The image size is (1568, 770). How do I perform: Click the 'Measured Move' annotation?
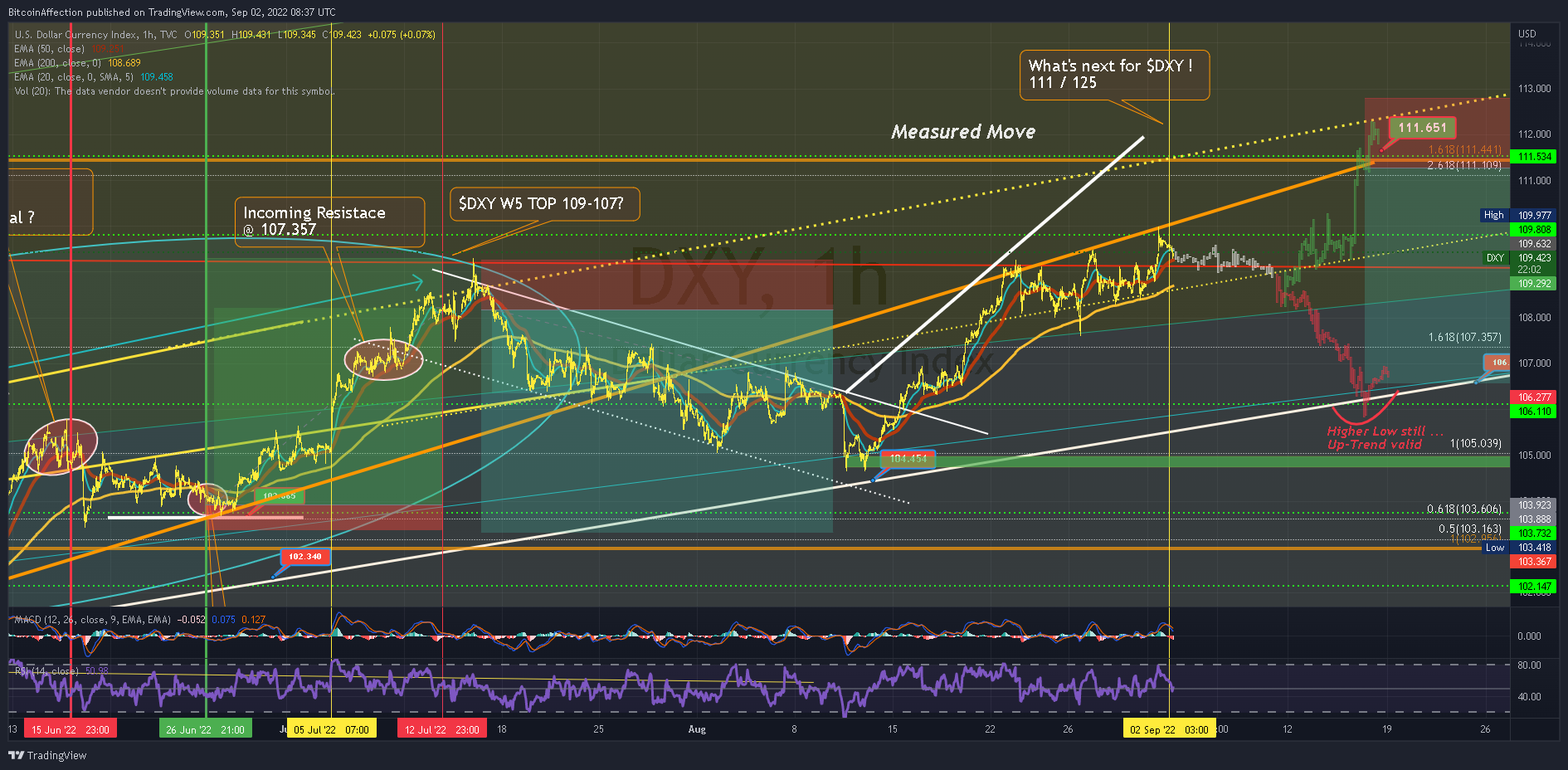(963, 132)
